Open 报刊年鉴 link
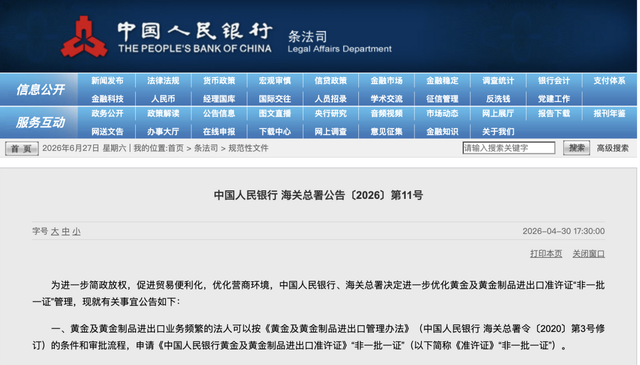This screenshot has width=640, height=365. pyautogui.click(x=609, y=114)
